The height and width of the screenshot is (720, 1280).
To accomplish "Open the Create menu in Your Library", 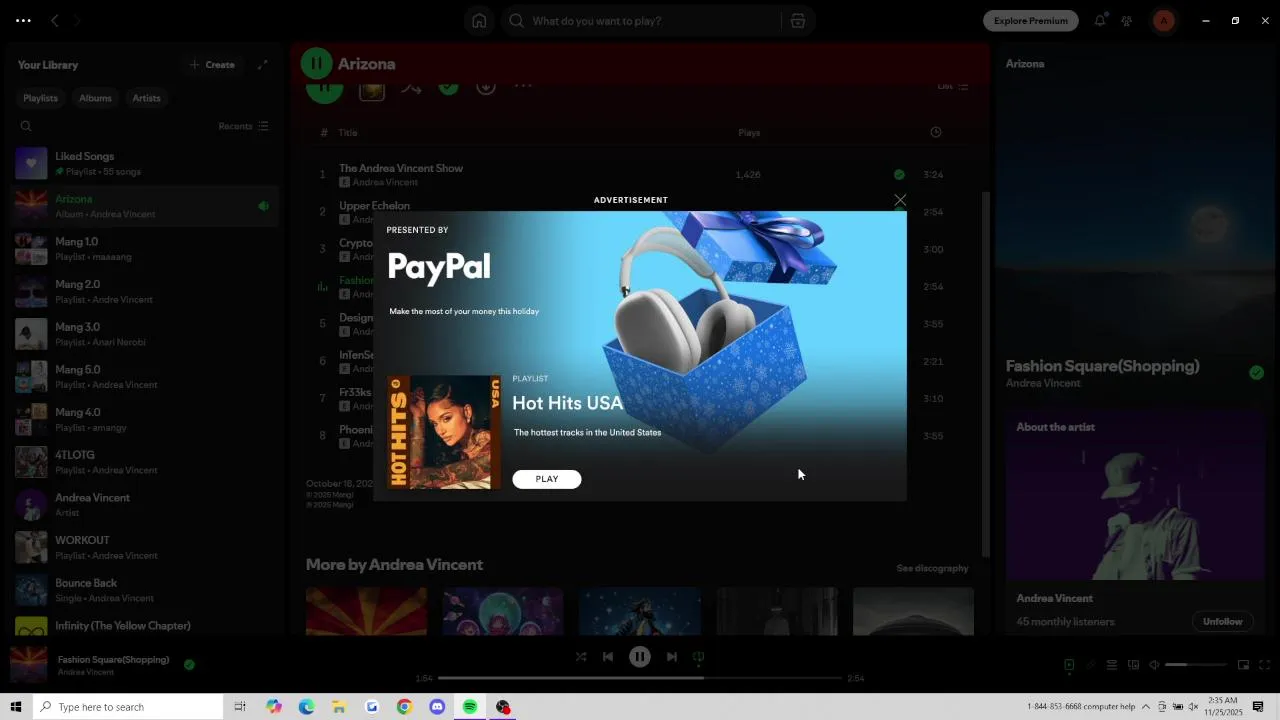I will tap(212, 65).
